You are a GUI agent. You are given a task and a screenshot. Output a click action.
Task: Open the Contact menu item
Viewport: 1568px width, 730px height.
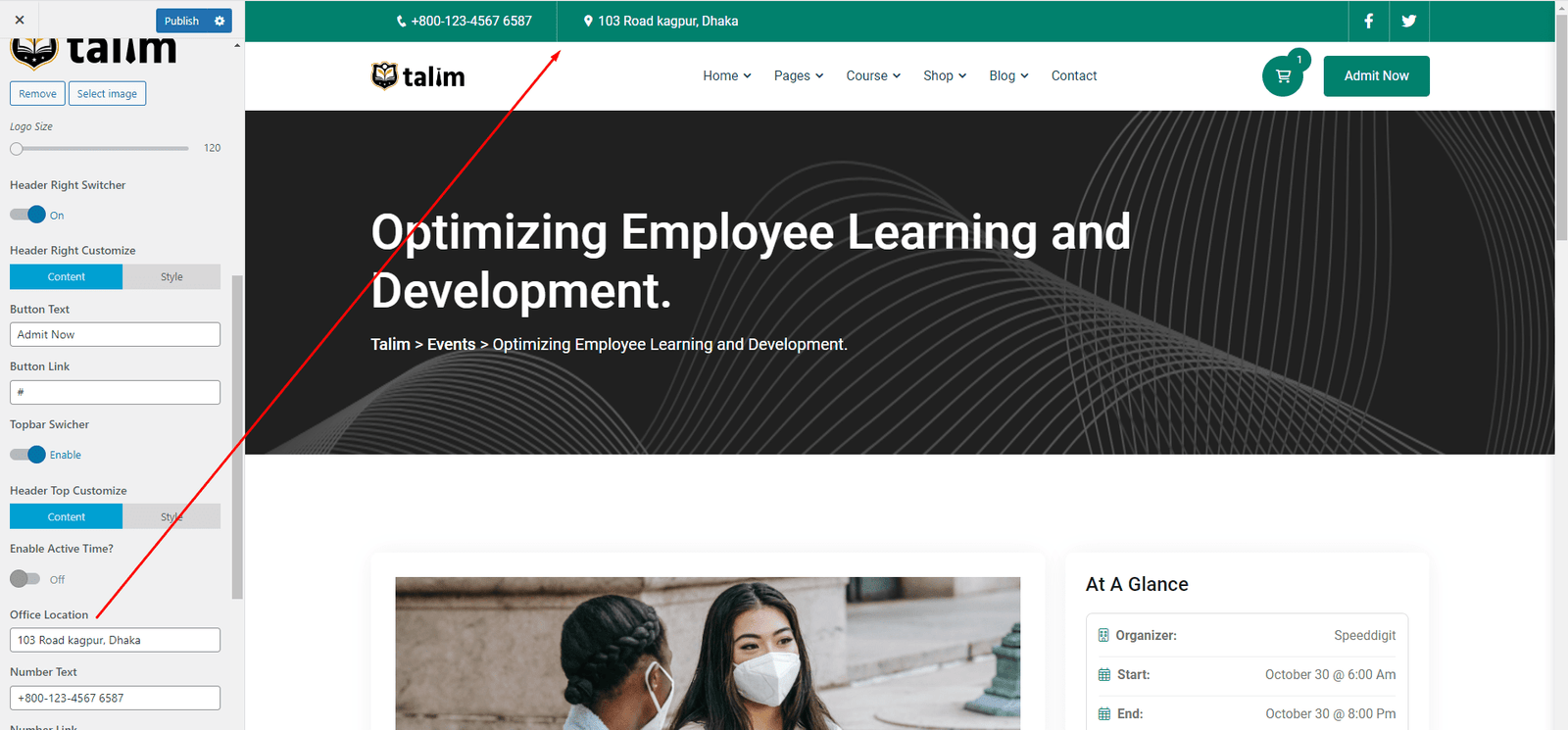tap(1073, 75)
